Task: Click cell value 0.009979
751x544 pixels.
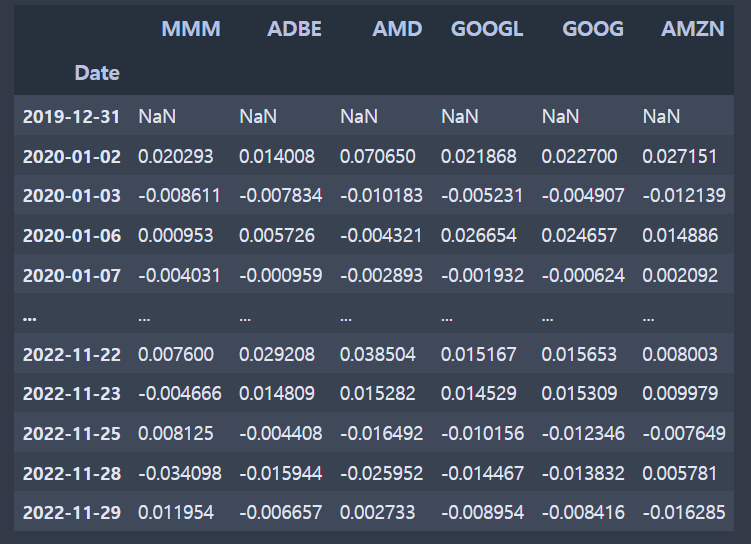Action: point(680,394)
